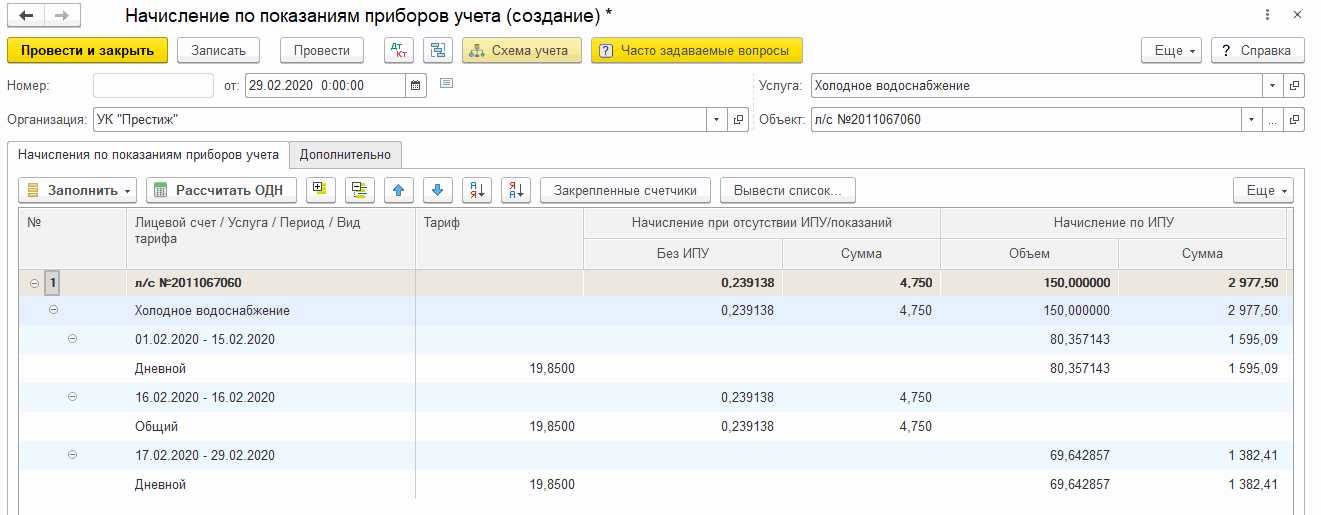
Task: Collapse row 1 л/с №2011067060
Action: tap(35, 283)
